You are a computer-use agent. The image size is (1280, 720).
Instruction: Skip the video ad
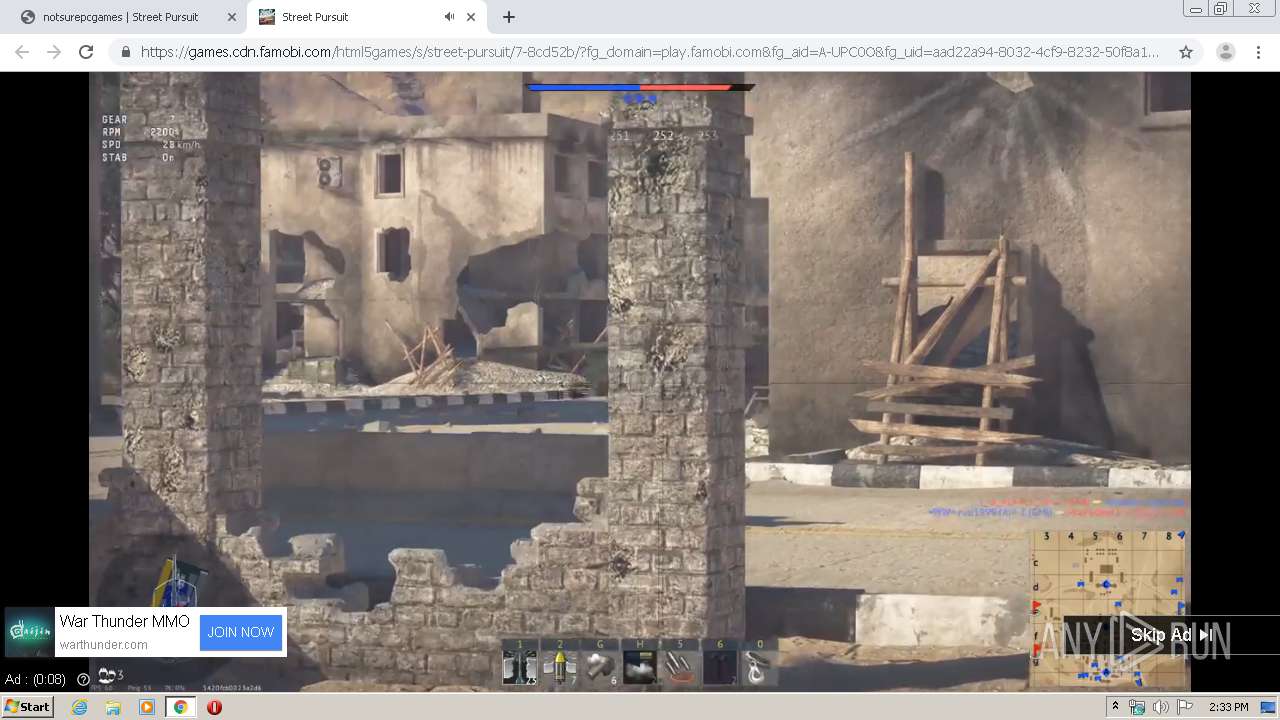point(1171,635)
